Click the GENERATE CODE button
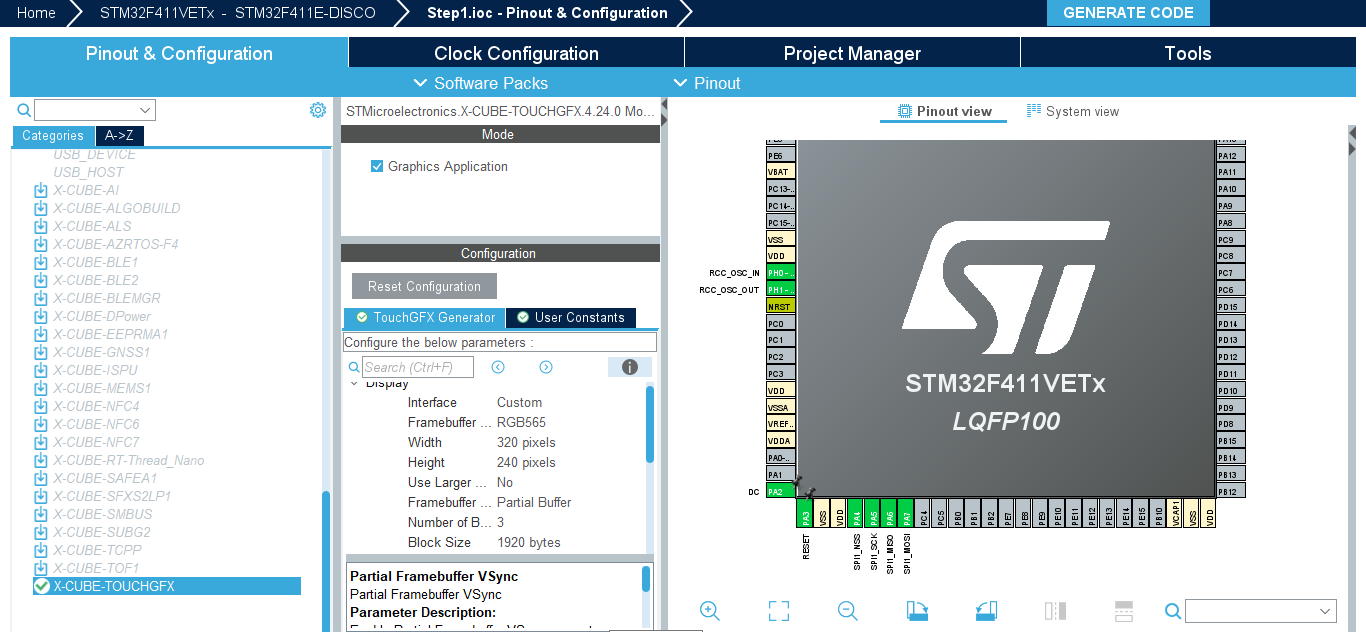The height and width of the screenshot is (632, 1366). coord(1128,13)
